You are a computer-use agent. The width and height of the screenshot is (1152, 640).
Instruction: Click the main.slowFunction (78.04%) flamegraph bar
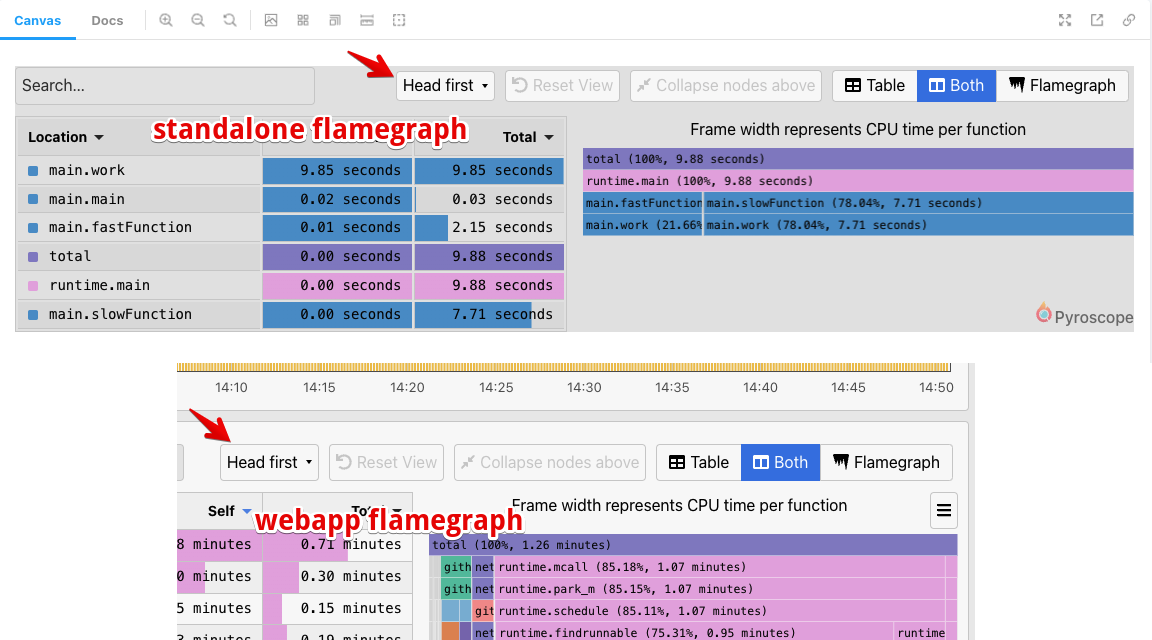pyautogui.click(x=918, y=203)
